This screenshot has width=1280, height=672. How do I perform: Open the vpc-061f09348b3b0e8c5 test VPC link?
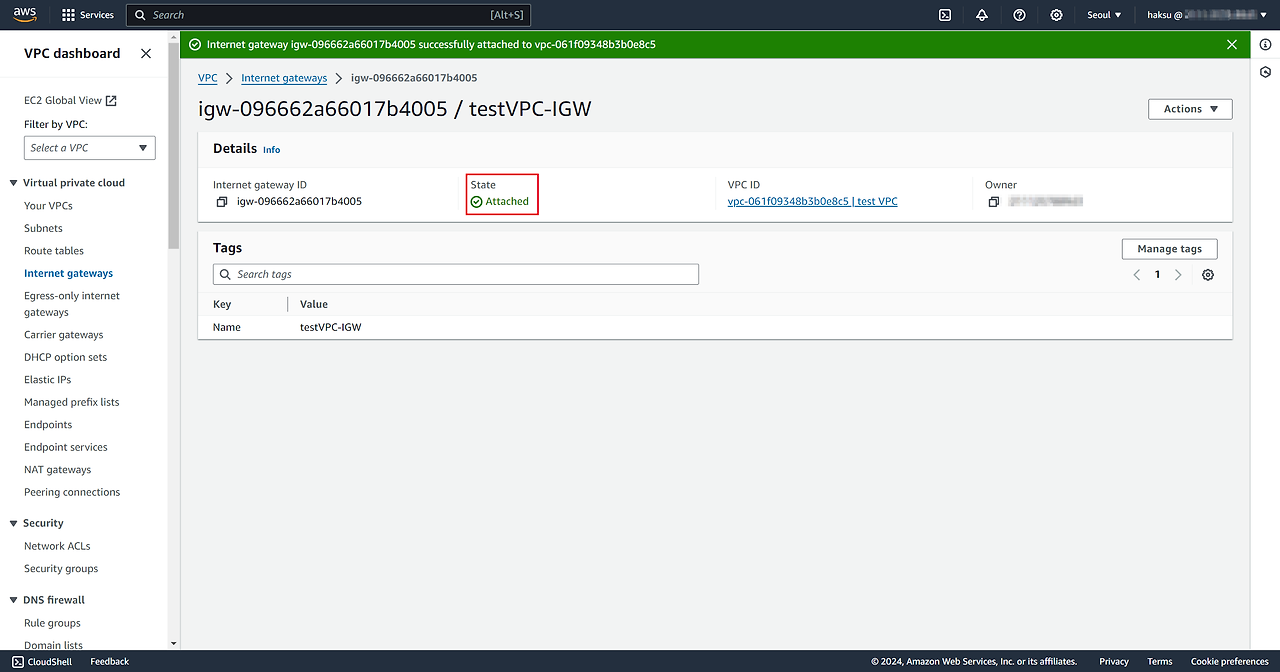[812, 202]
